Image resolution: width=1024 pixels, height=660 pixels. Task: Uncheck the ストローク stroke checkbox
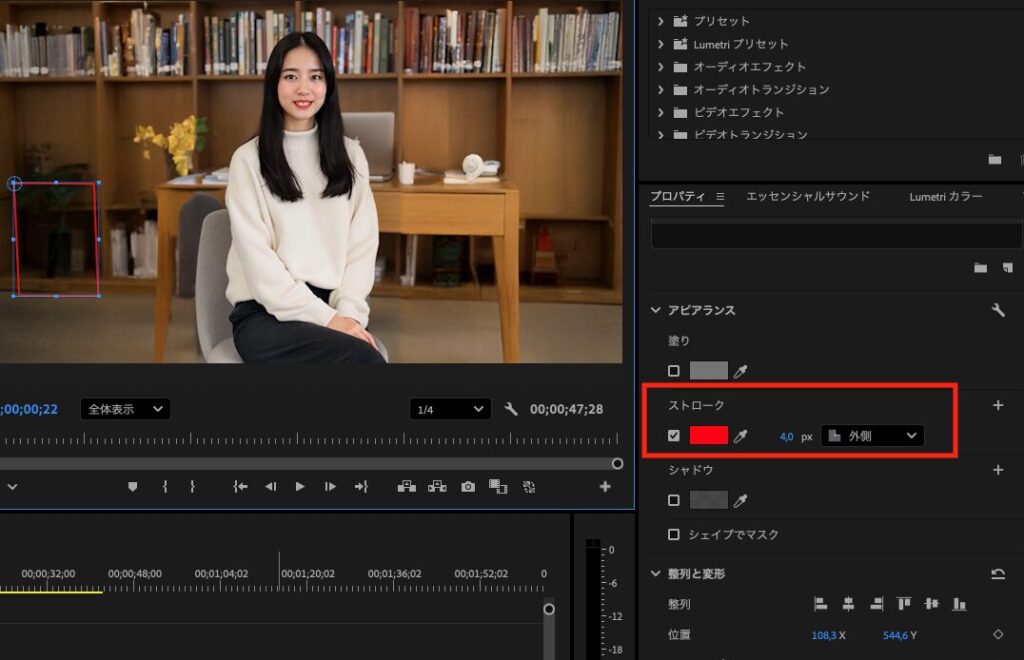674,436
